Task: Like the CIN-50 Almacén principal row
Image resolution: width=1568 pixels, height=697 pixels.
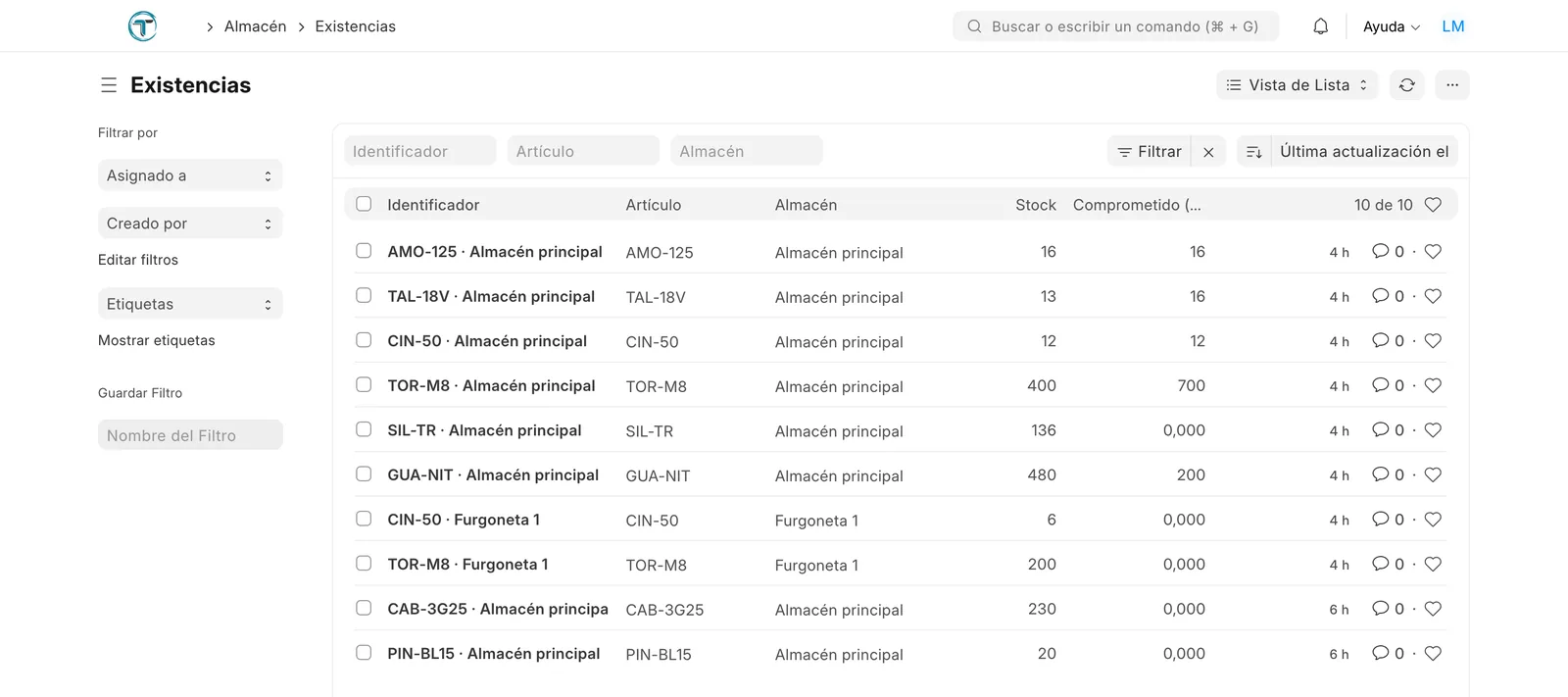Action: coord(1433,341)
